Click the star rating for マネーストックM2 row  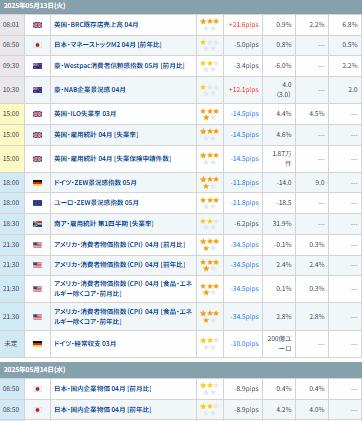click(209, 45)
